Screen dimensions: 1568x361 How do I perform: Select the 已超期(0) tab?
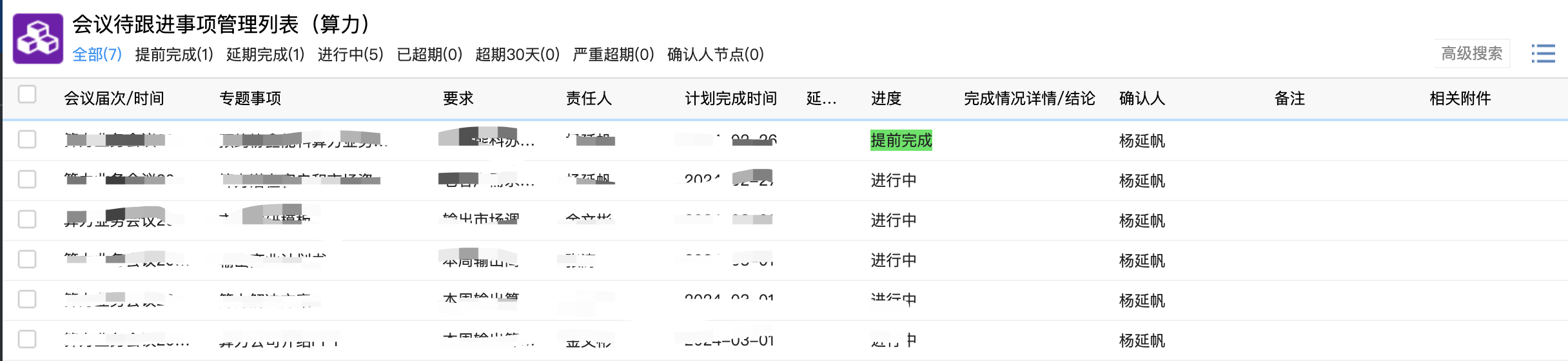click(429, 54)
